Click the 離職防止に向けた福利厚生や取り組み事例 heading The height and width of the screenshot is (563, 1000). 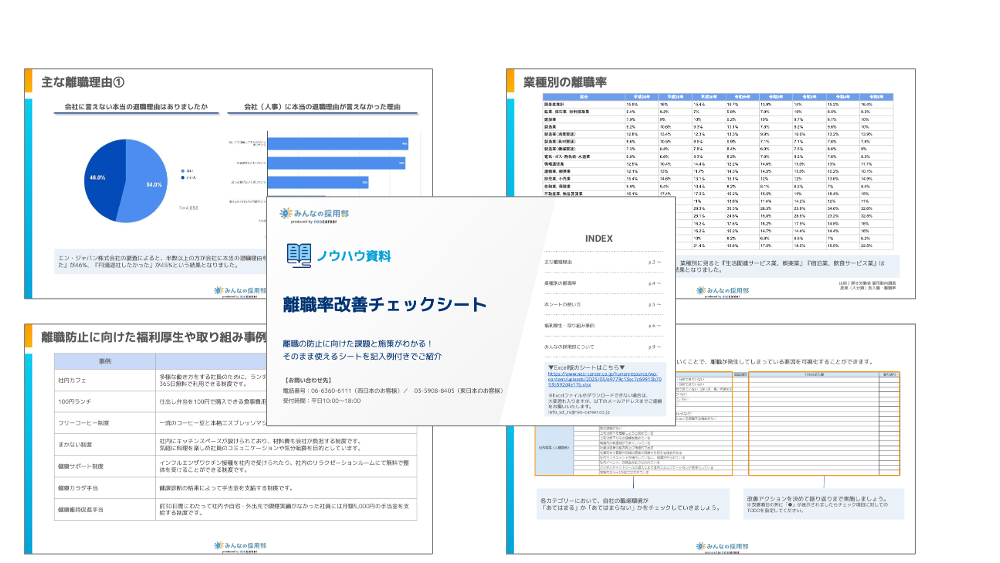(154, 337)
